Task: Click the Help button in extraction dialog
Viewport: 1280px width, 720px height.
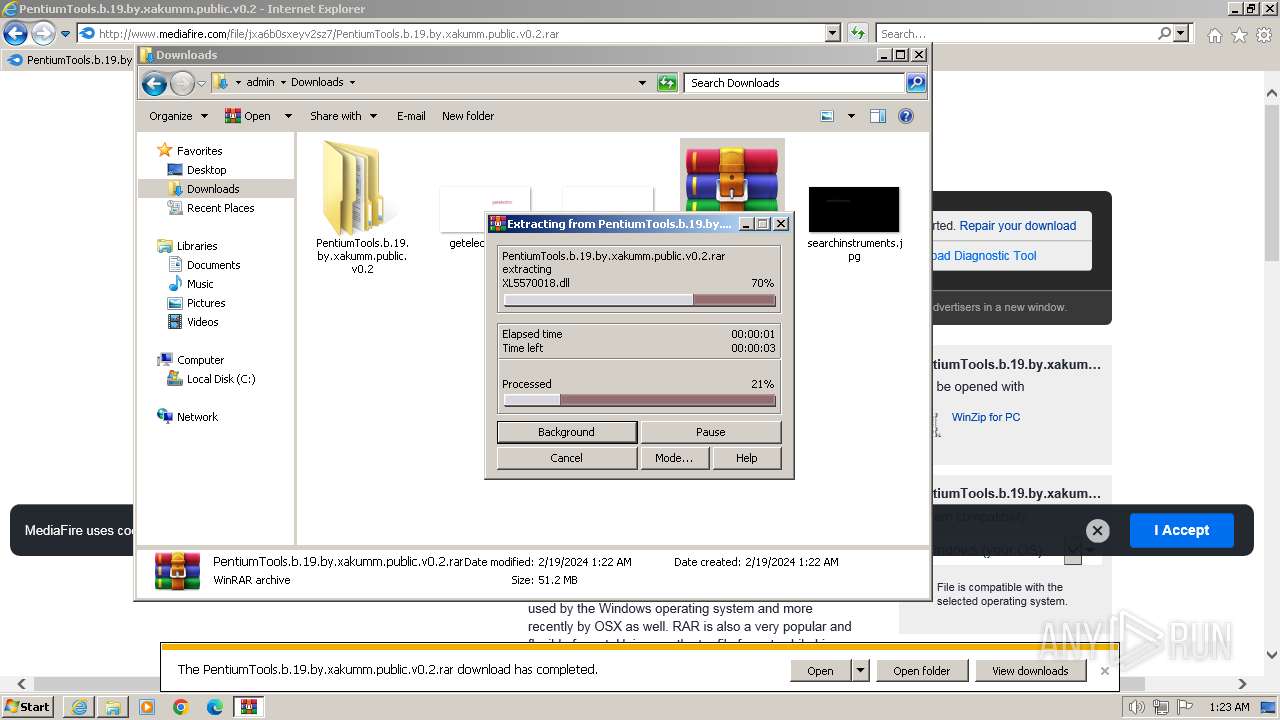Action: [746, 458]
